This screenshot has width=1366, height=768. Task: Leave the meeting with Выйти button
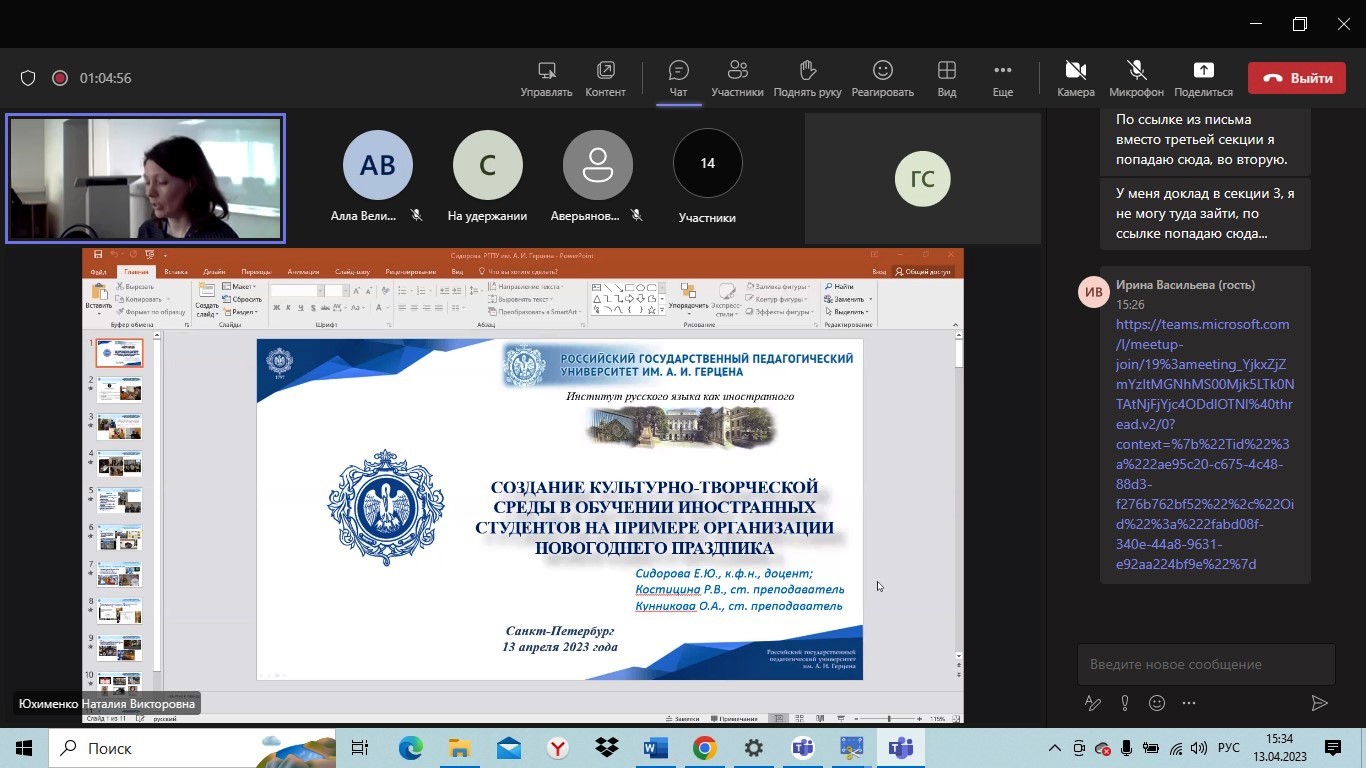click(x=1296, y=78)
